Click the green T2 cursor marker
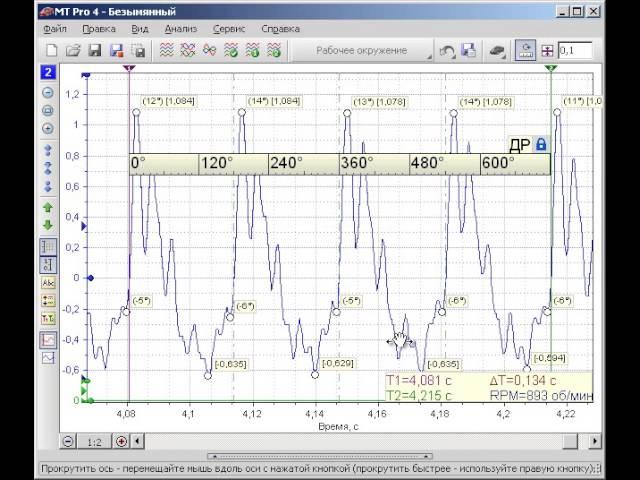The image size is (640, 480). (551, 68)
